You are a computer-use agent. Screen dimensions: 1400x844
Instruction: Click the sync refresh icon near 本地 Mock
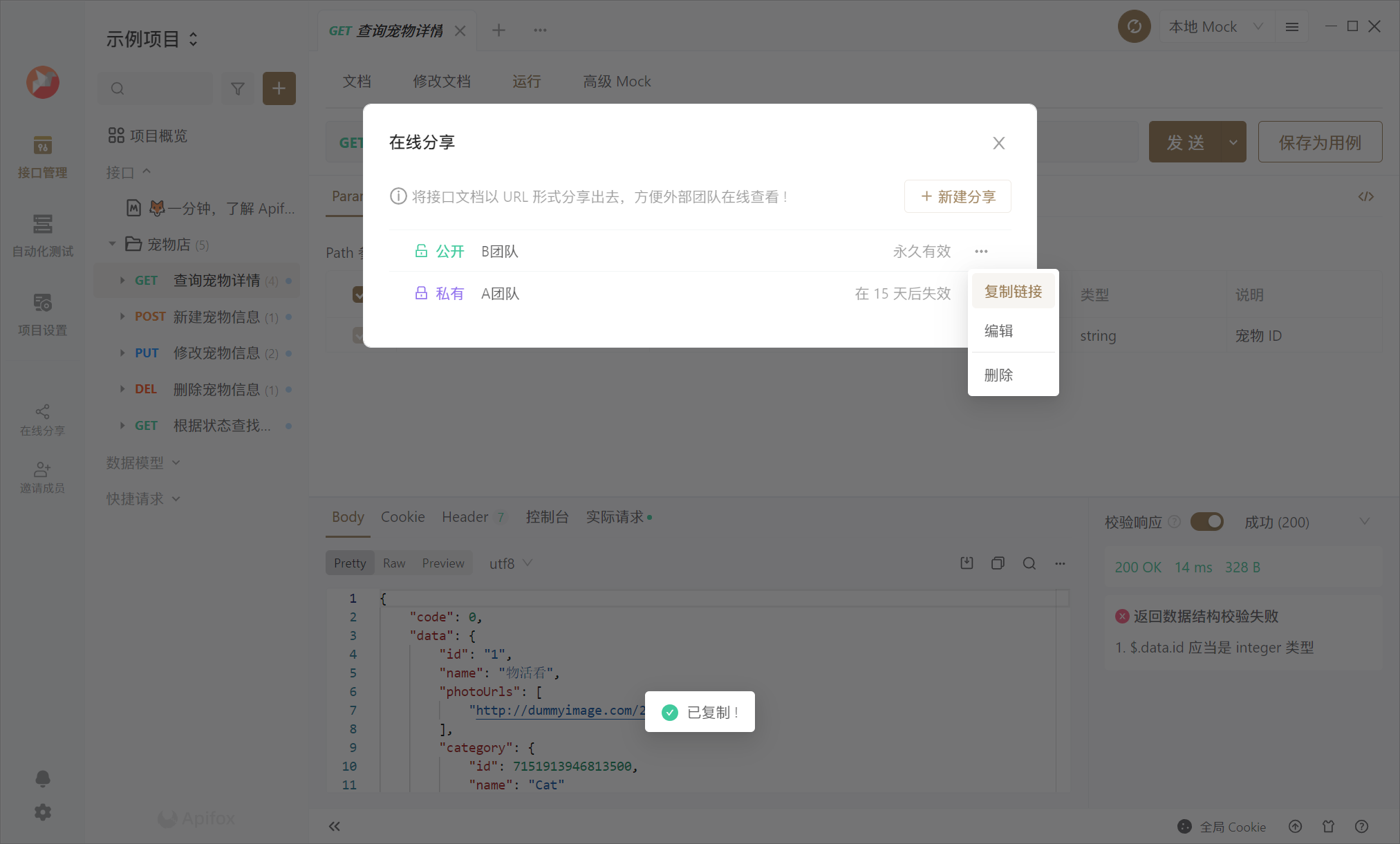click(x=1134, y=26)
